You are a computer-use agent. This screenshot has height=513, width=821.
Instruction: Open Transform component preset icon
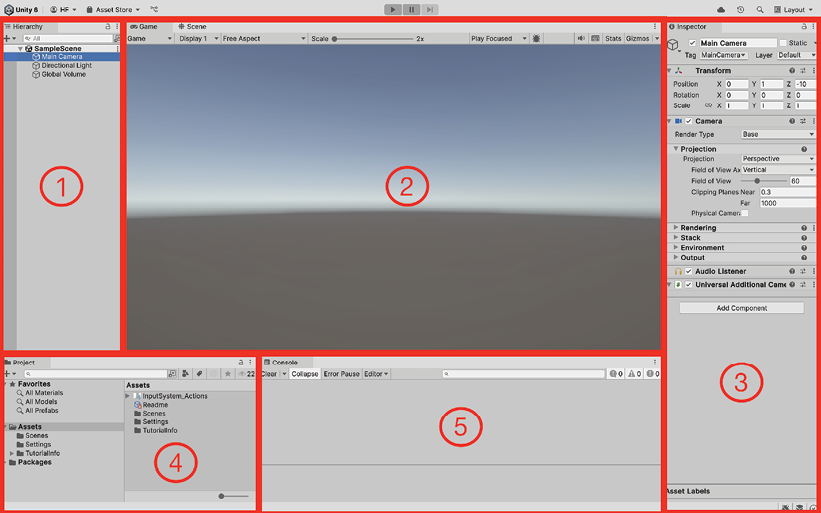coord(803,71)
